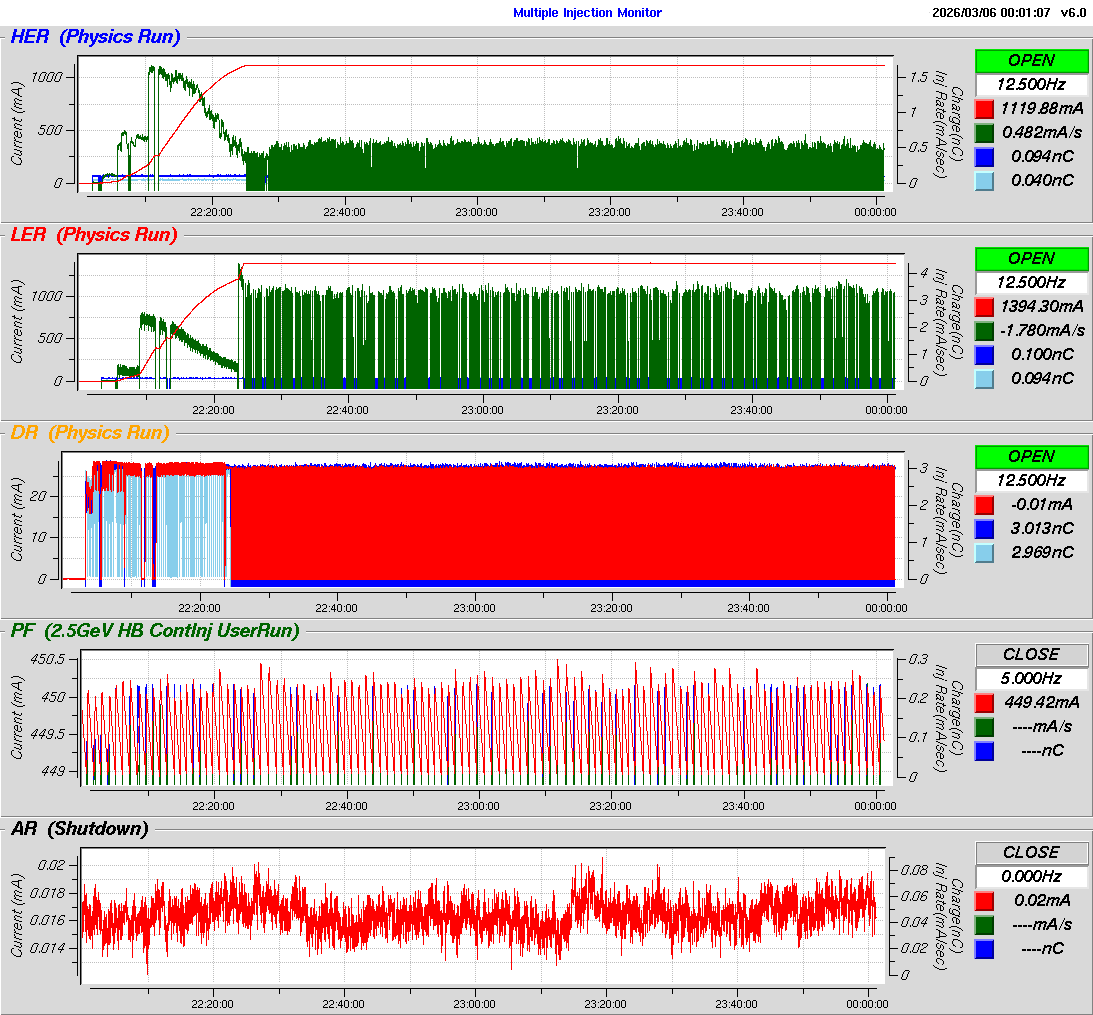
Task: Click the AR 0.000Hz rate field
Action: pyautogui.click(x=1031, y=876)
